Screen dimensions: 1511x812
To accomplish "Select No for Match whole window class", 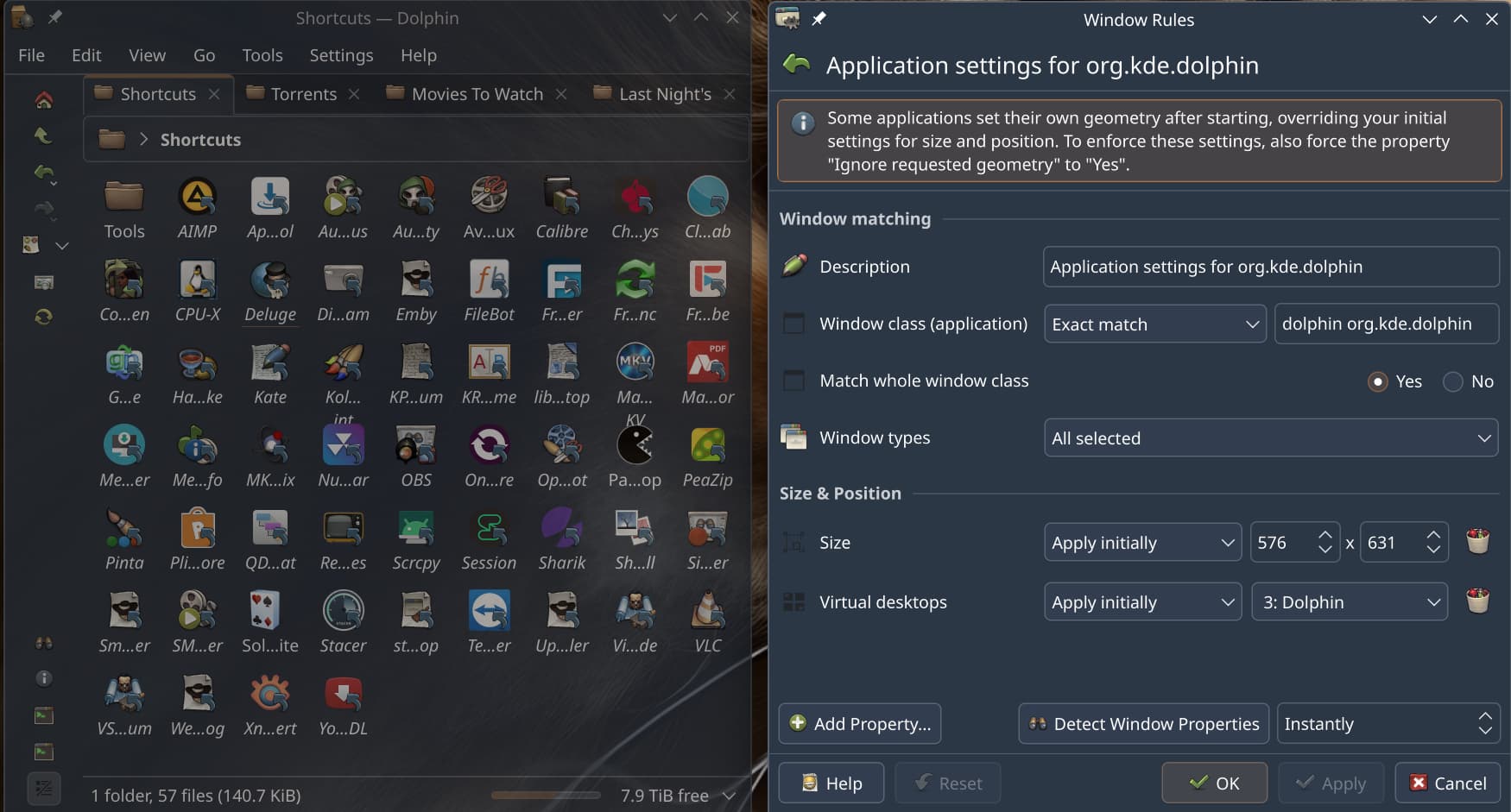I will point(1453,381).
